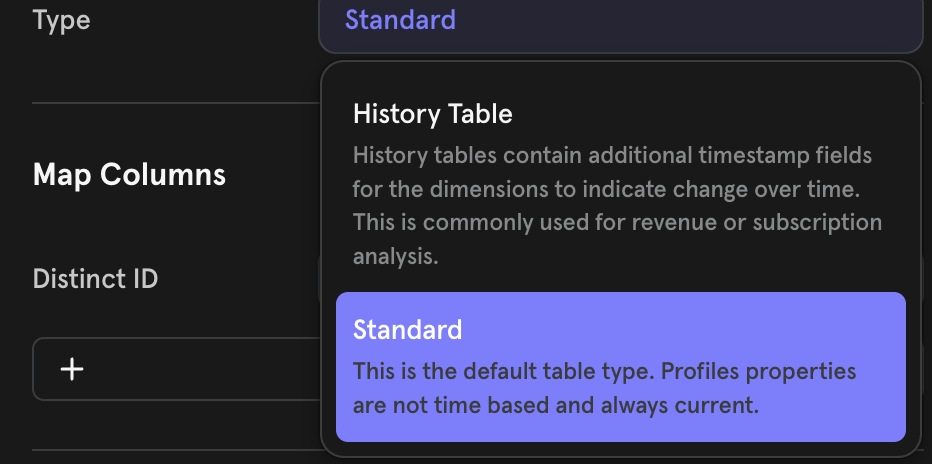This screenshot has width=932, height=464.
Task: Click "not time based and always current" text
Action: pos(555,405)
